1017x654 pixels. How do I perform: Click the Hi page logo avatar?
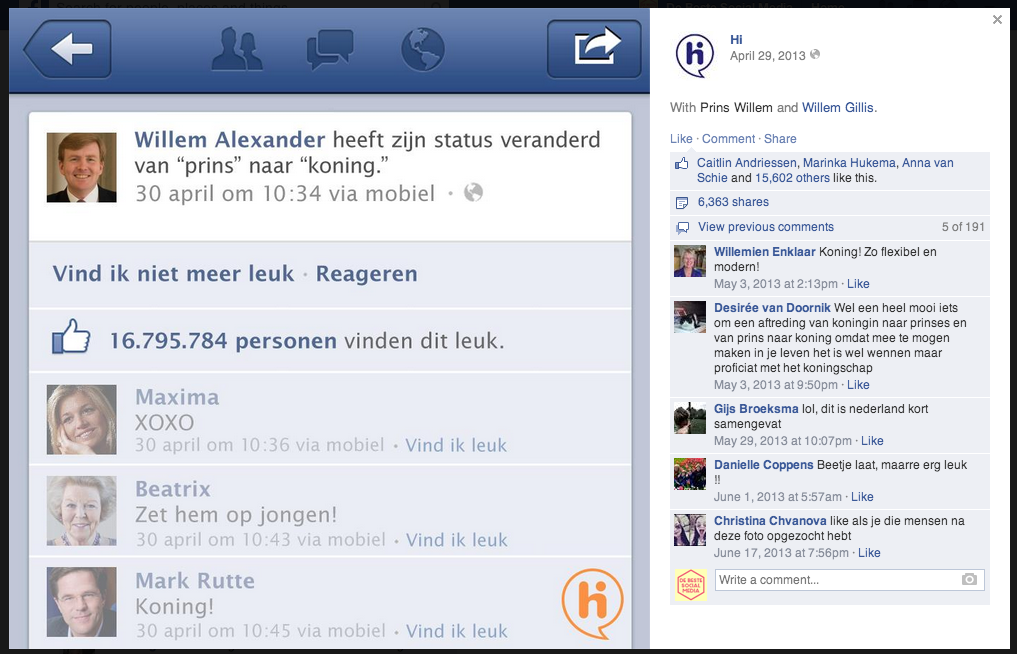[695, 54]
